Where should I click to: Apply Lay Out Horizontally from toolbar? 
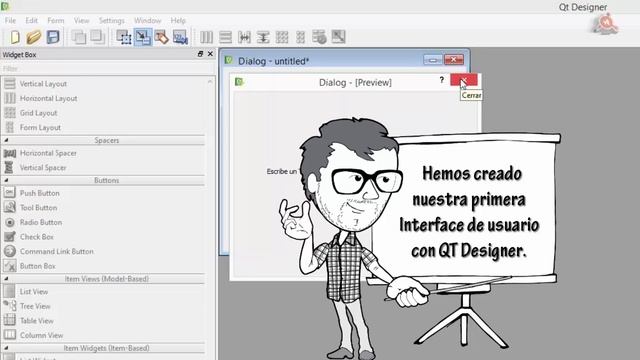(206, 37)
